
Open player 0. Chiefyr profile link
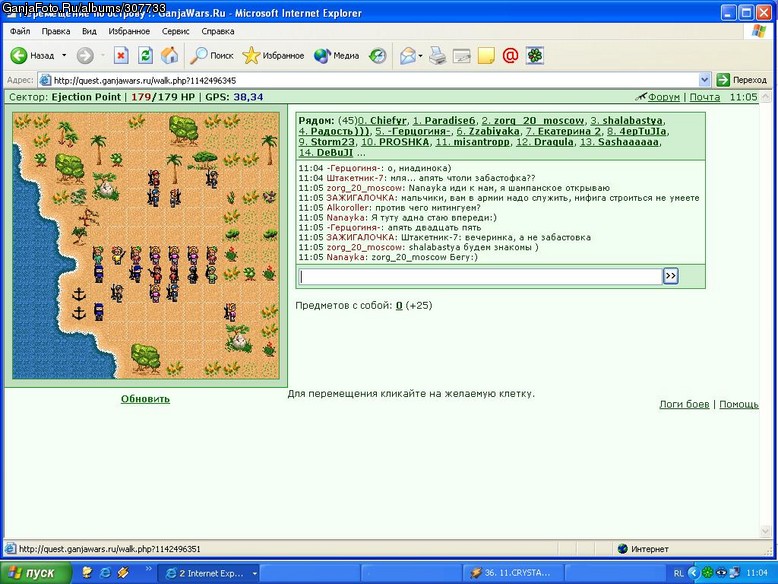click(382, 121)
